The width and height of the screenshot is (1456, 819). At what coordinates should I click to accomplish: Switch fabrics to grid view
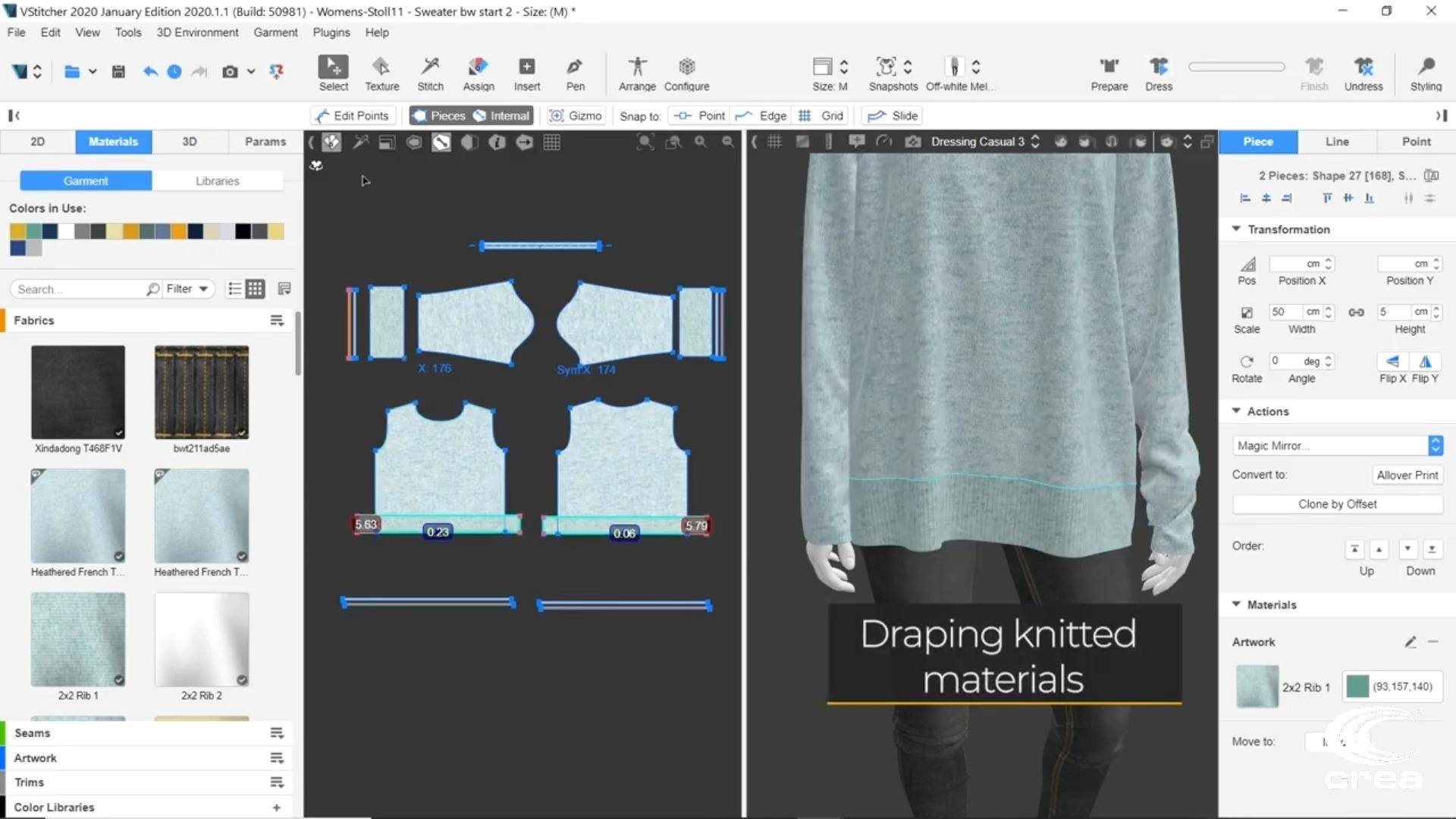tap(256, 289)
